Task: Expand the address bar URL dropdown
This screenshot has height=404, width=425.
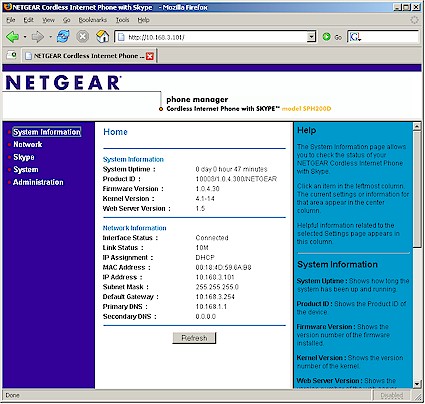Action: tap(311, 37)
